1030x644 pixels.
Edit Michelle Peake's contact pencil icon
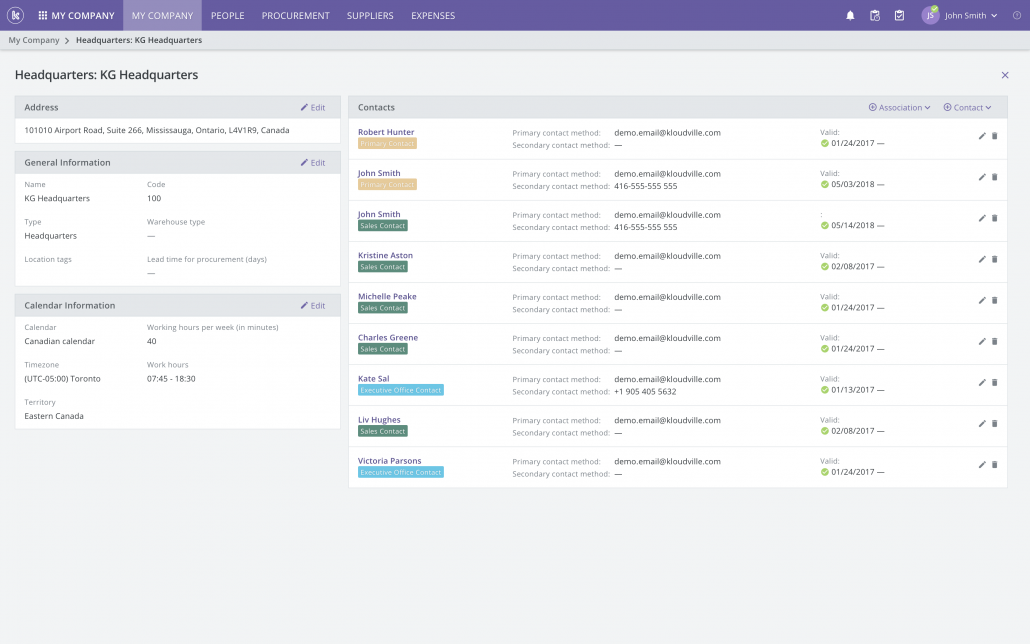pyautogui.click(x=982, y=300)
